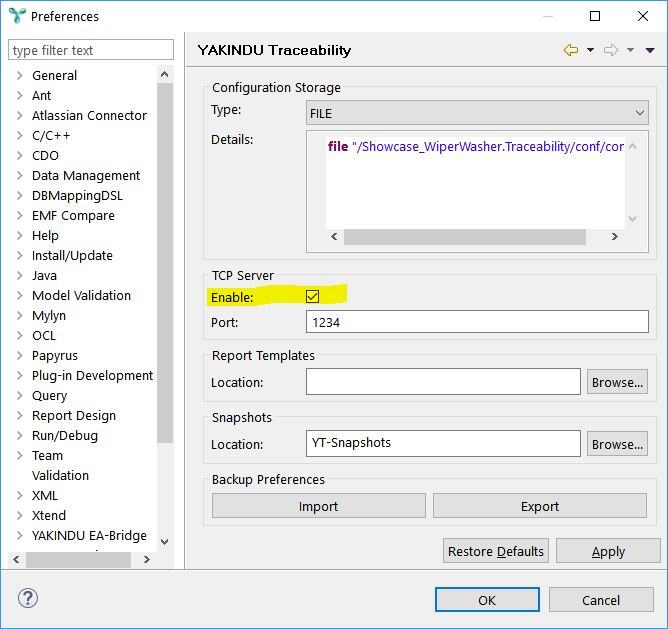Click the back navigation arrow icon
The height and width of the screenshot is (629, 668).
point(571,50)
